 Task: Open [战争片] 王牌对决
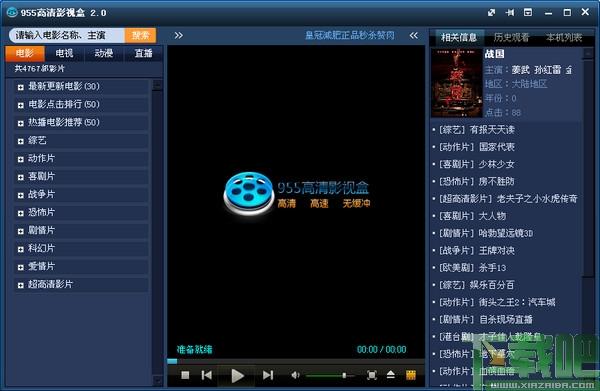pyautogui.click(x=476, y=250)
